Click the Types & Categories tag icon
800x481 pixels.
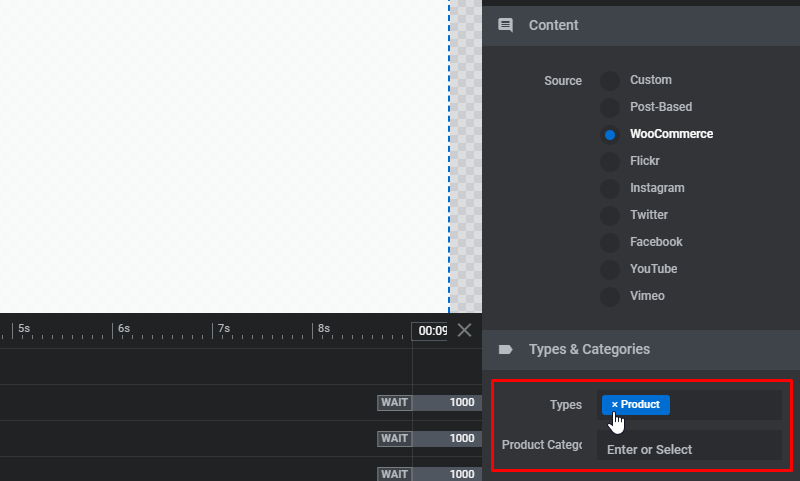[x=506, y=349]
